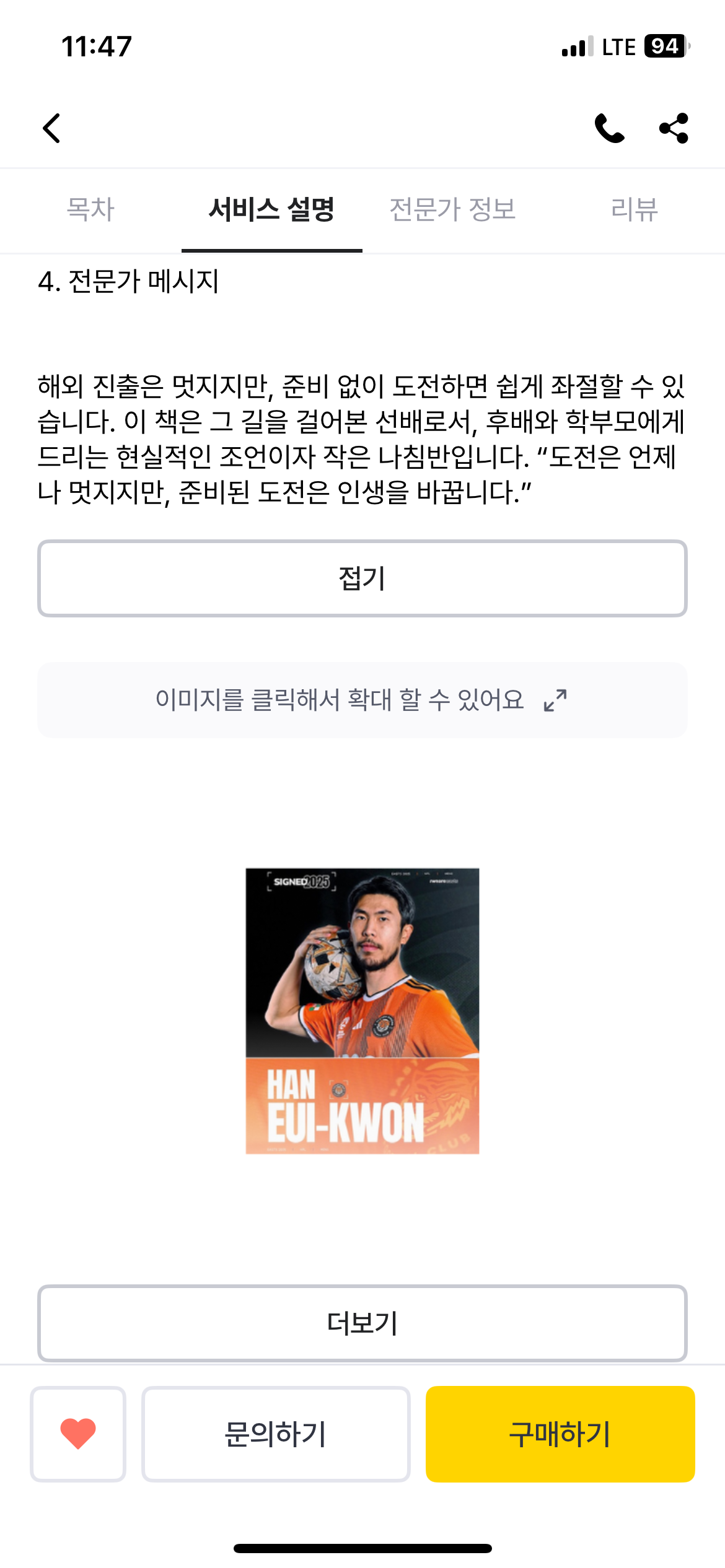The image size is (725, 1568).
Task: Click the 문의하기 inquiry button
Action: pos(276,1434)
